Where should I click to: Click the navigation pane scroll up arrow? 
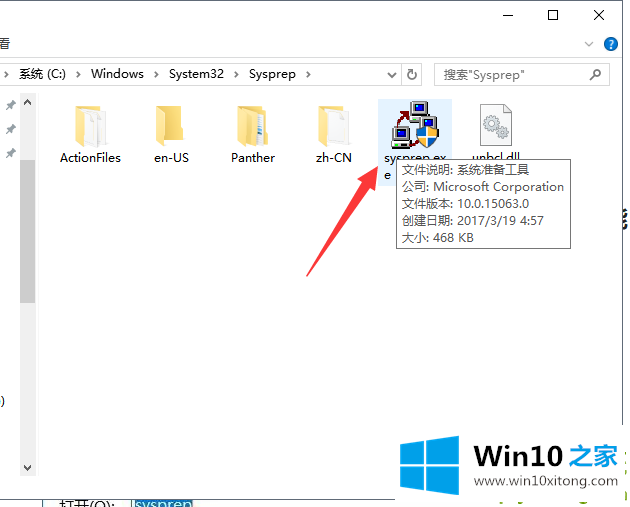coord(27,102)
